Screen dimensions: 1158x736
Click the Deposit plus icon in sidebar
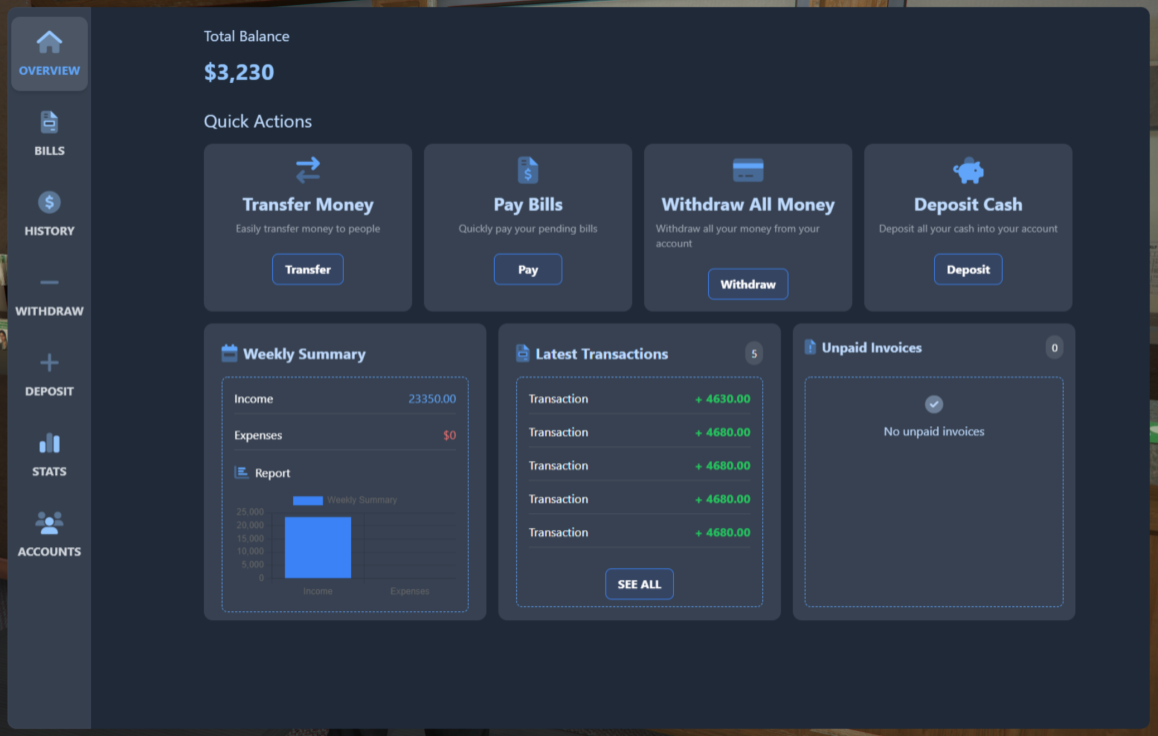(x=49, y=363)
